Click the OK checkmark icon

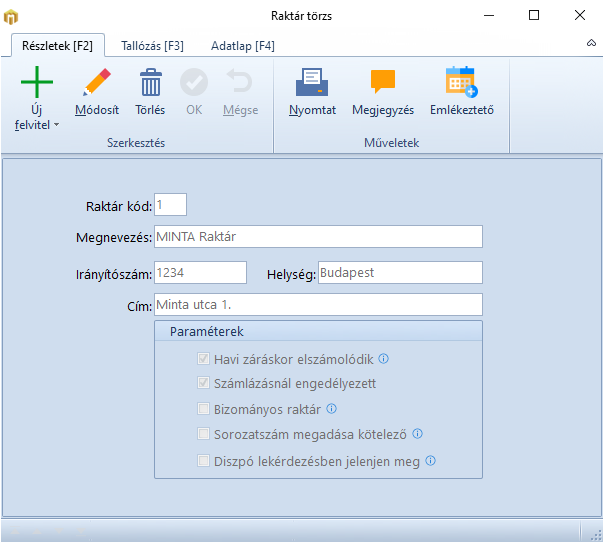click(194, 82)
